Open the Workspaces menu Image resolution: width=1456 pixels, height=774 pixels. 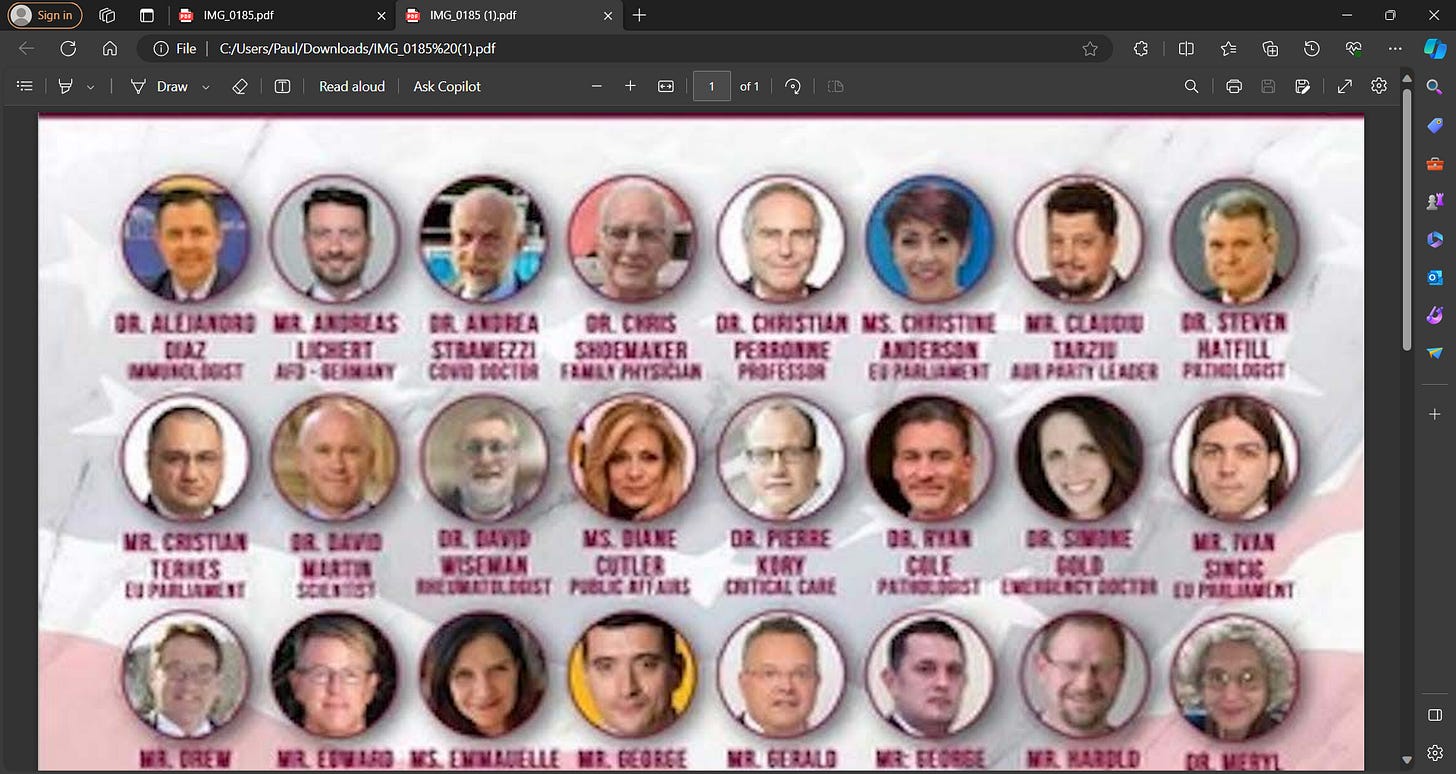pos(108,15)
